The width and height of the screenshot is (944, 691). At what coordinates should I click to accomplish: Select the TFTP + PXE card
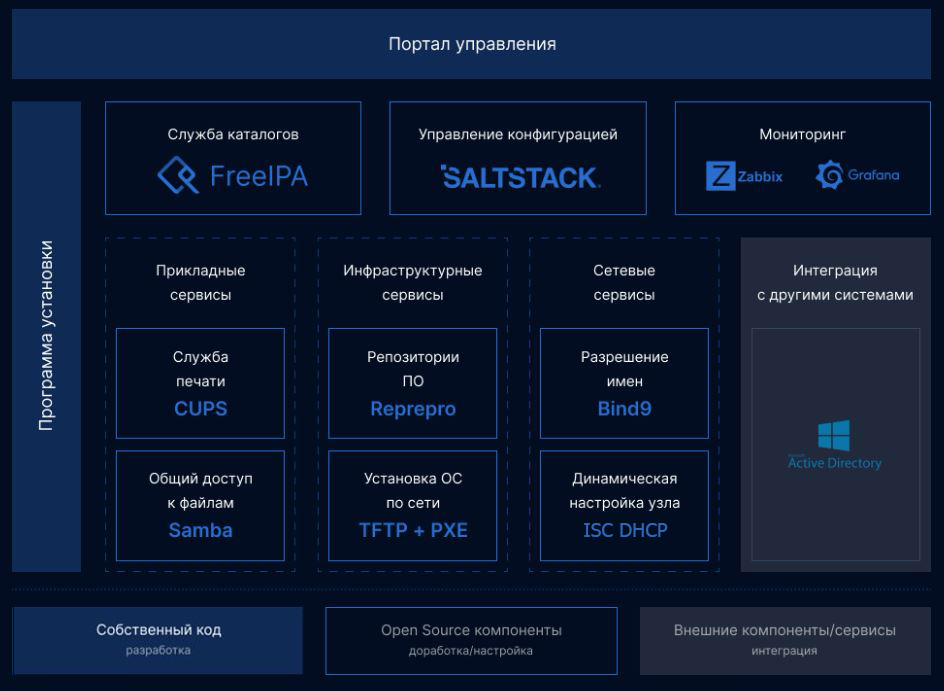pos(412,506)
